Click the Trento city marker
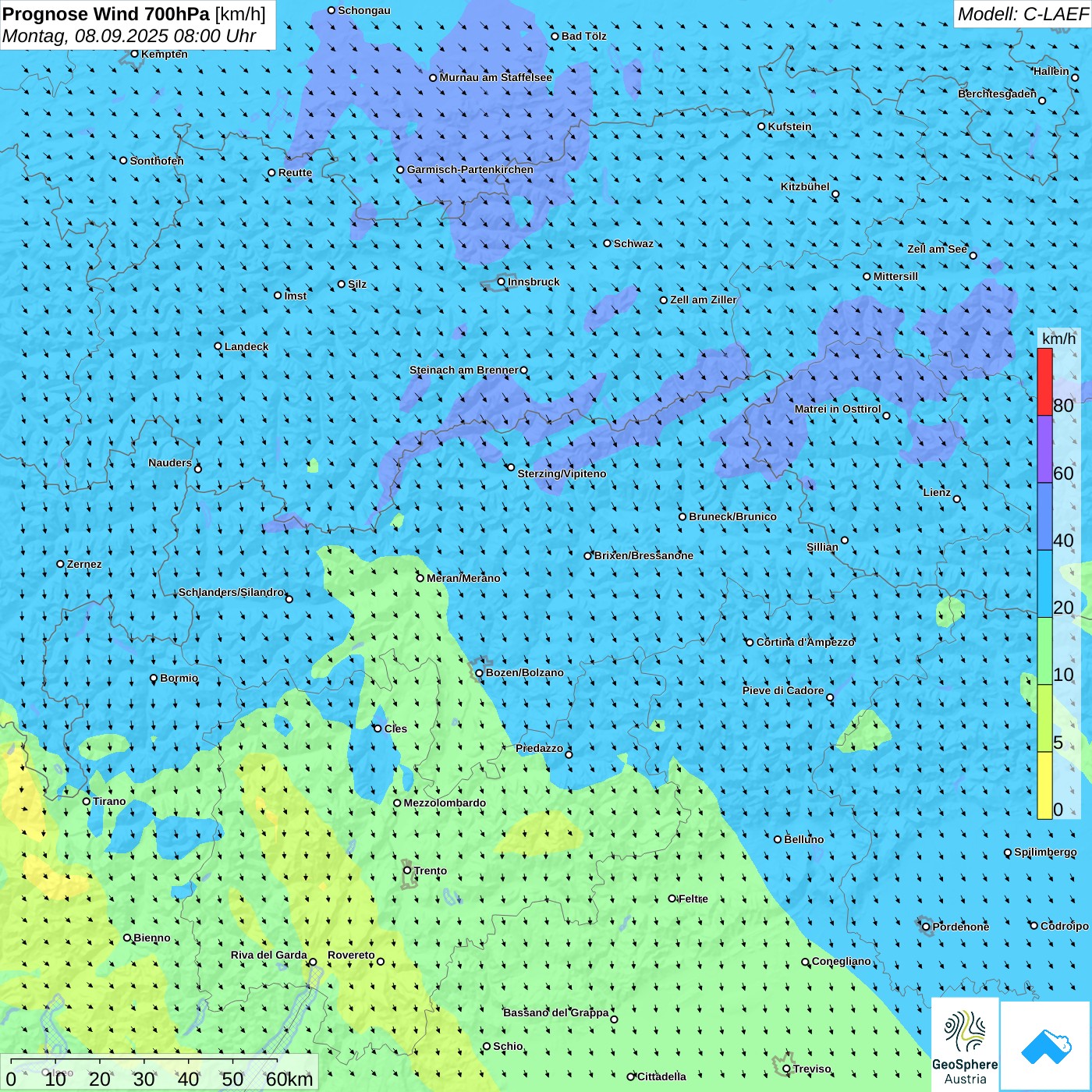1092x1092 pixels. [x=407, y=870]
